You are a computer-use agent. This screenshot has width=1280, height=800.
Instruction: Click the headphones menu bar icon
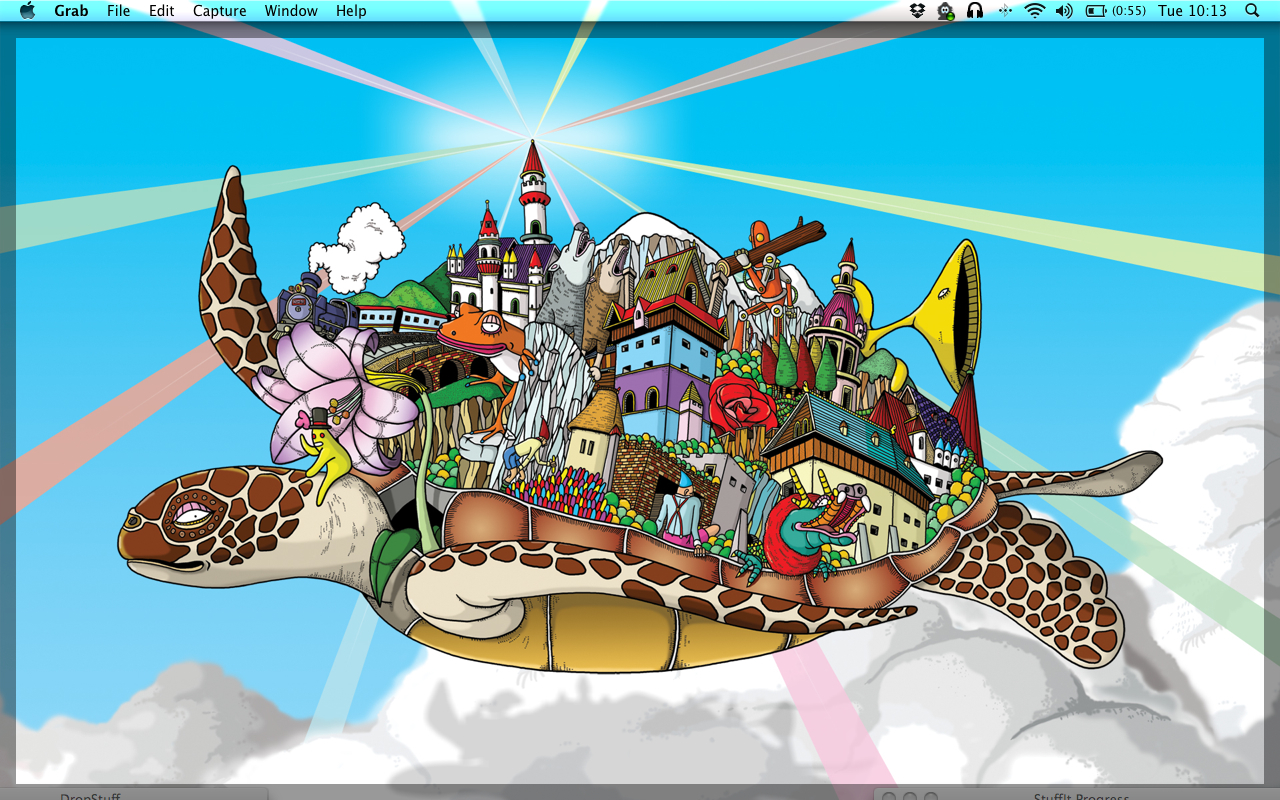975,11
